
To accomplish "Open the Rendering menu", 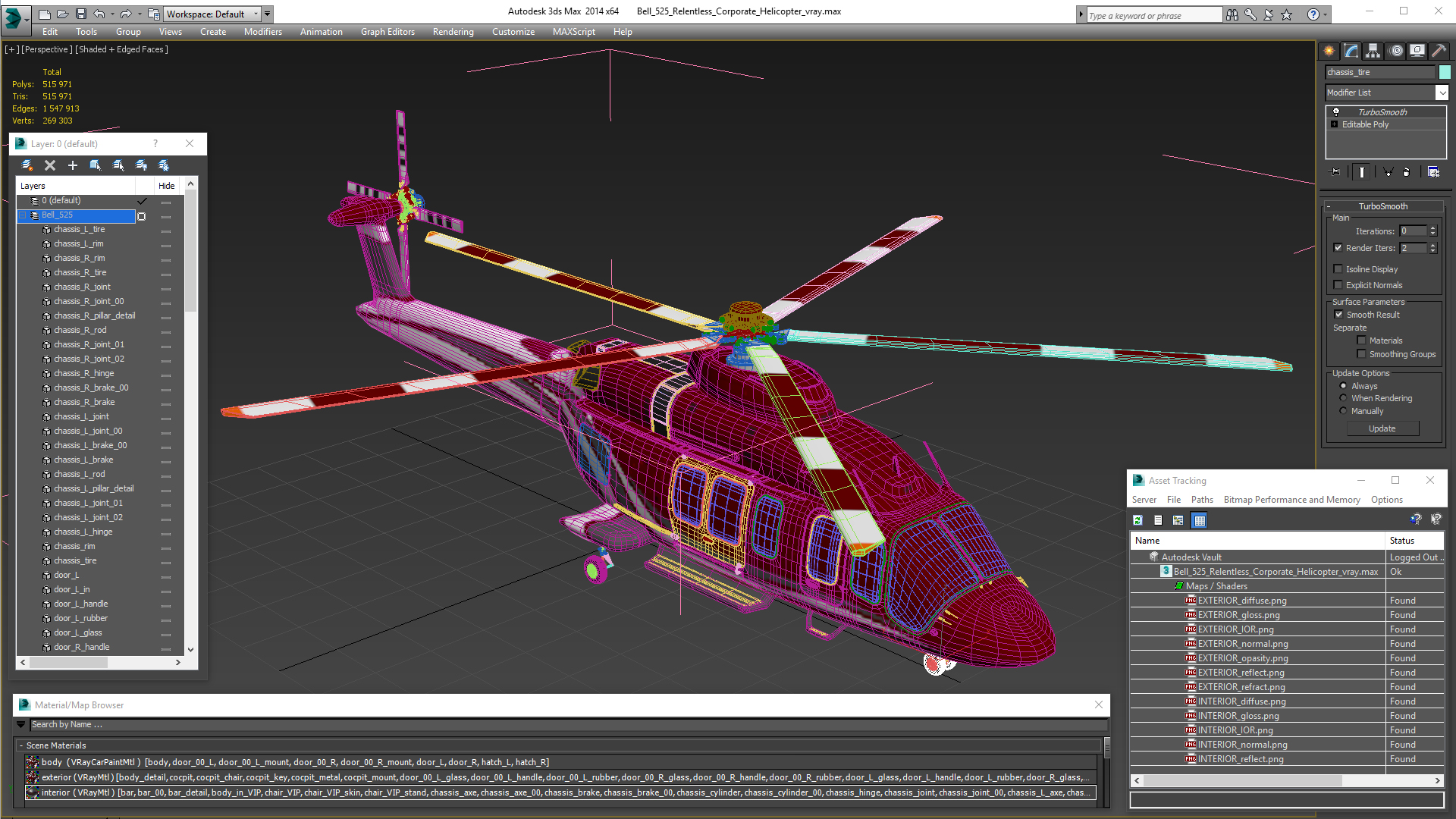I will 453,32.
